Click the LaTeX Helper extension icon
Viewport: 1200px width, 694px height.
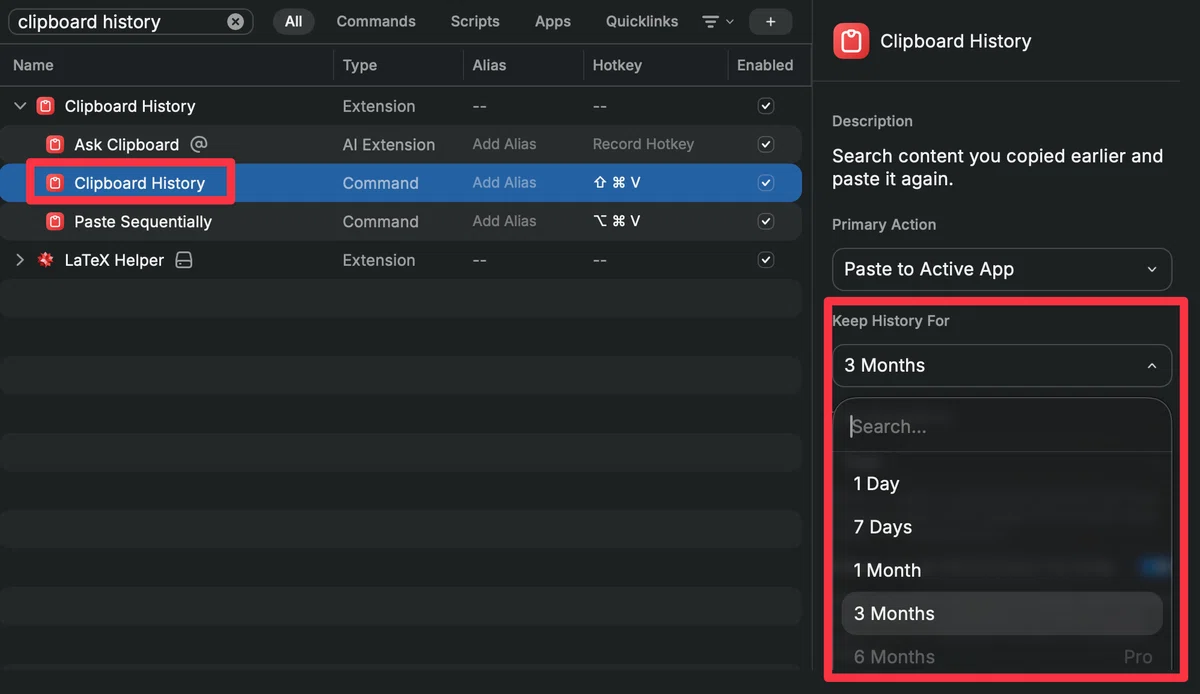pos(45,260)
